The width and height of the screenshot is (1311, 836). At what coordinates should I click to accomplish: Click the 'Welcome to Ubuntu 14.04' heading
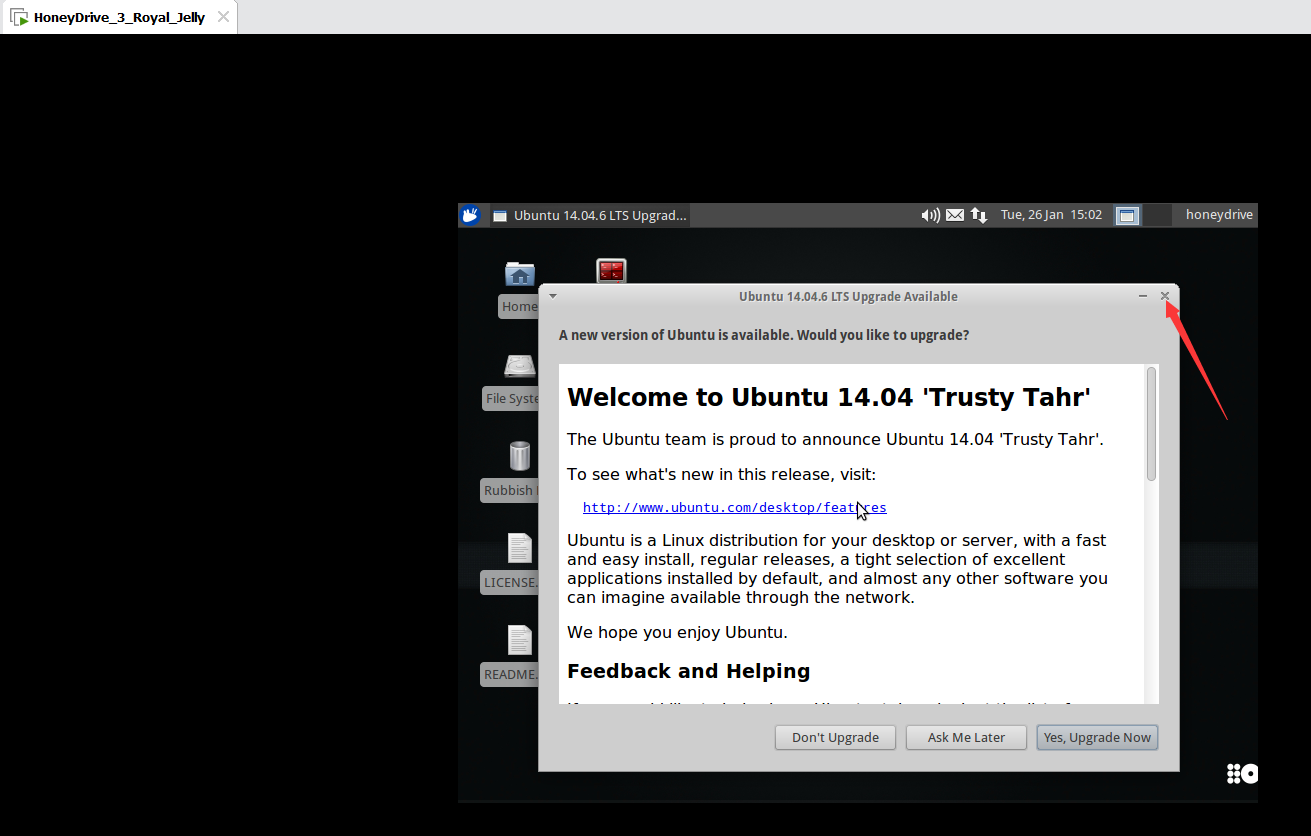coord(828,397)
